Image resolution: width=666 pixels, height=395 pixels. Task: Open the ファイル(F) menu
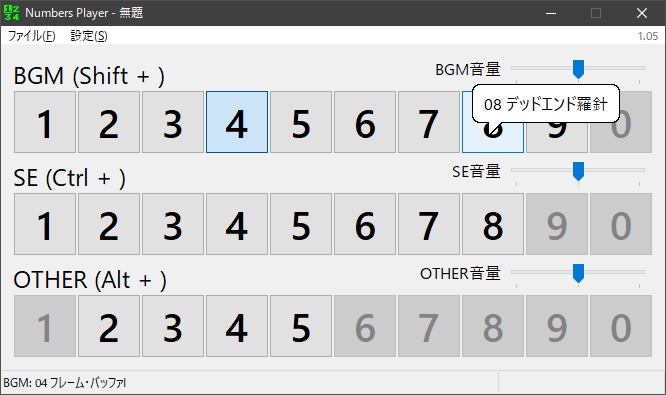coord(31,36)
